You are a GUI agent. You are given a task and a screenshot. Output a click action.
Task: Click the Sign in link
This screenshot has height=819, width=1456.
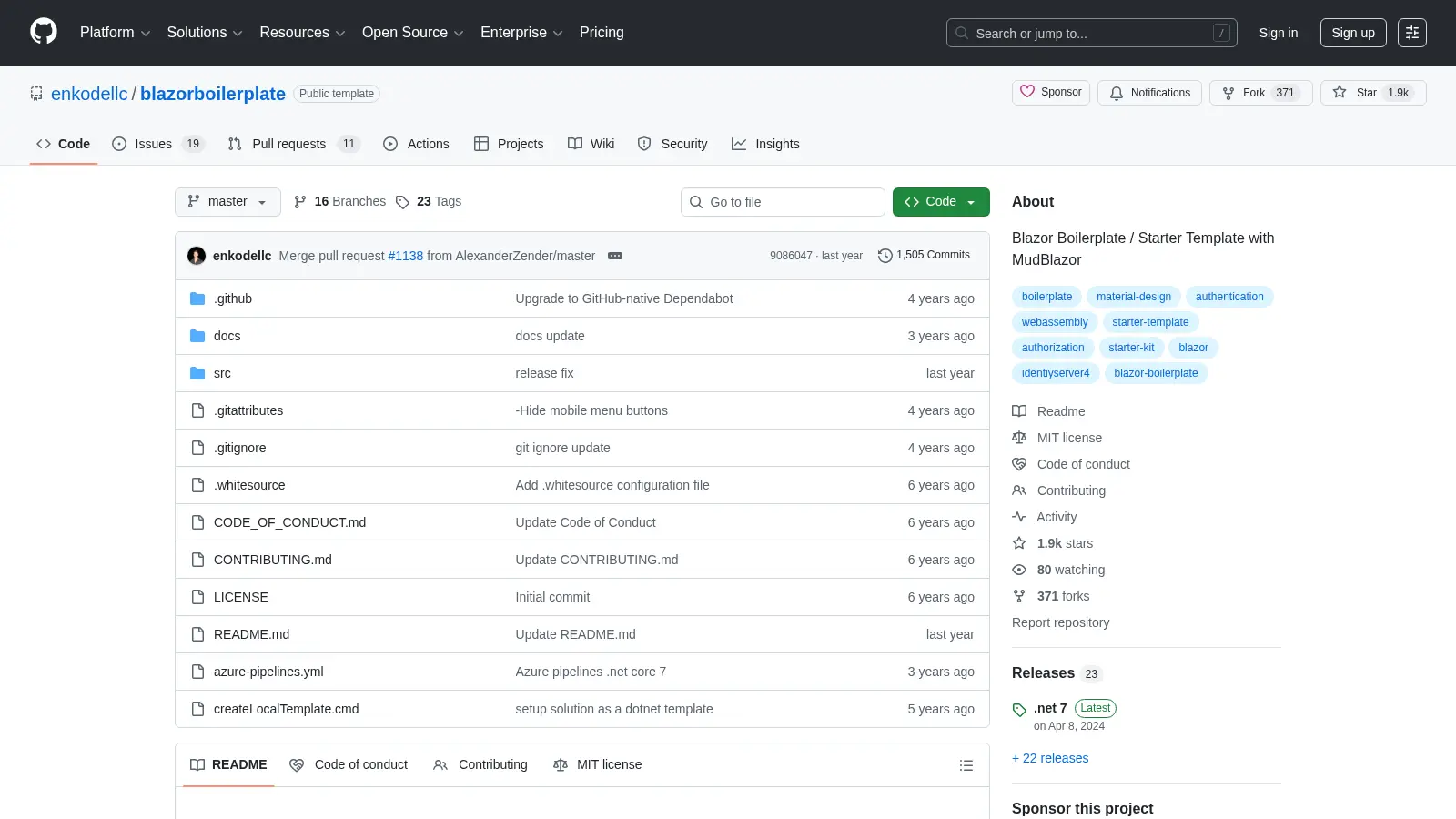(x=1279, y=33)
